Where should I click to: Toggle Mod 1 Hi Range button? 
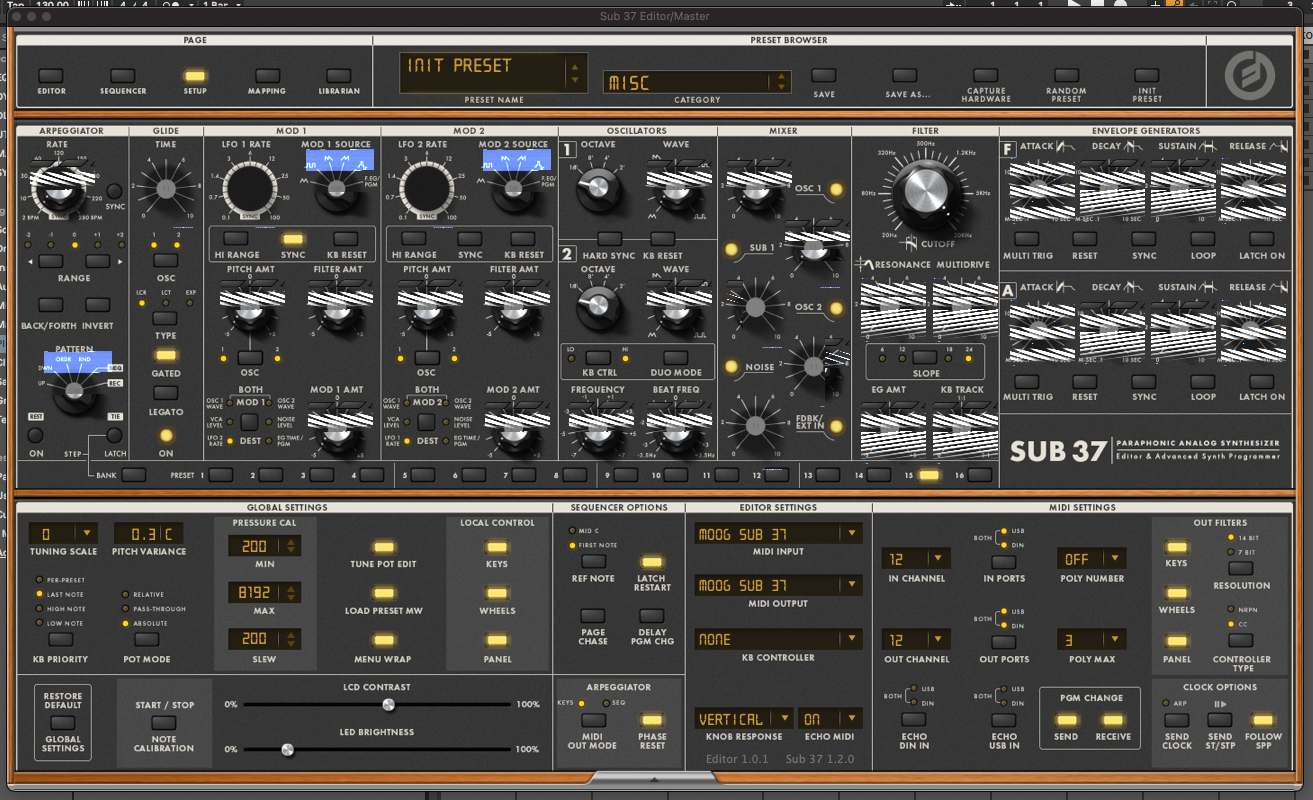(x=235, y=239)
